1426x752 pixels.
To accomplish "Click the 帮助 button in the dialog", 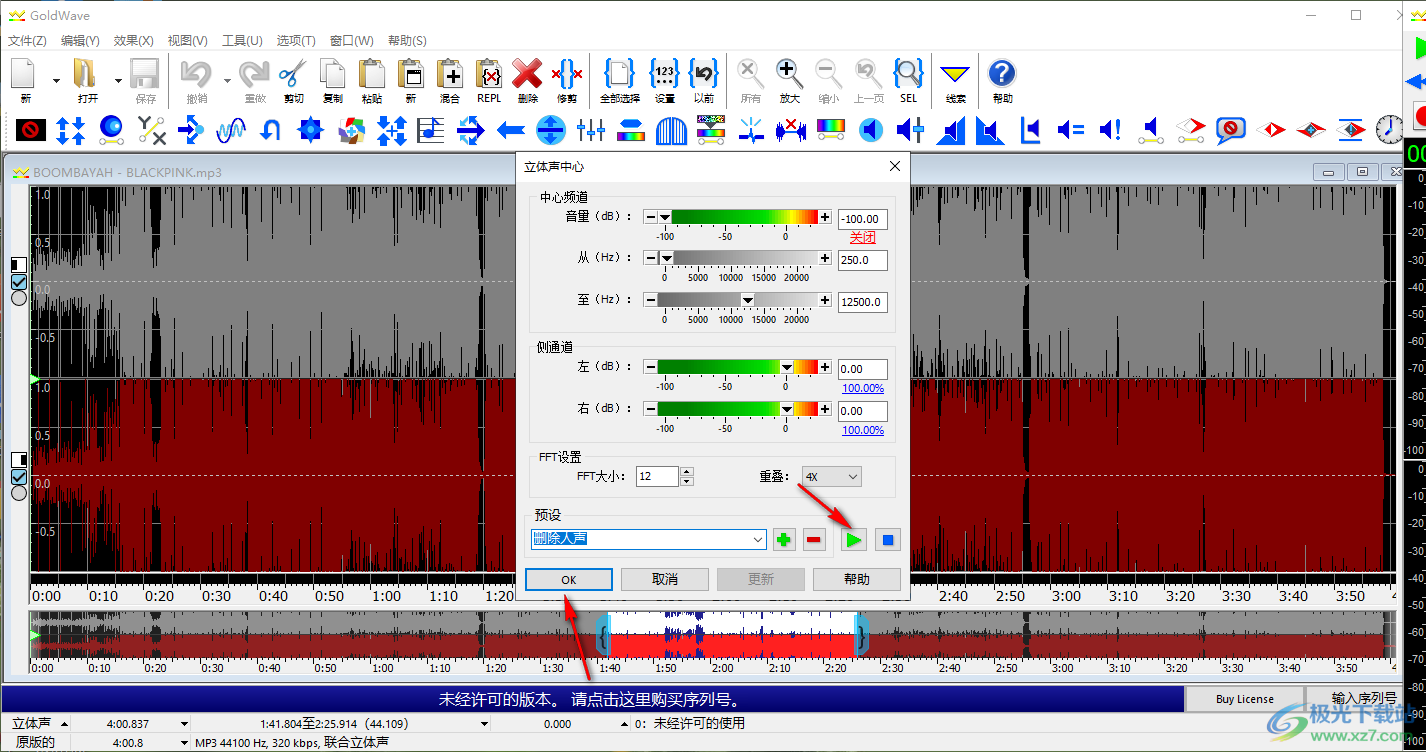I will pos(857,579).
